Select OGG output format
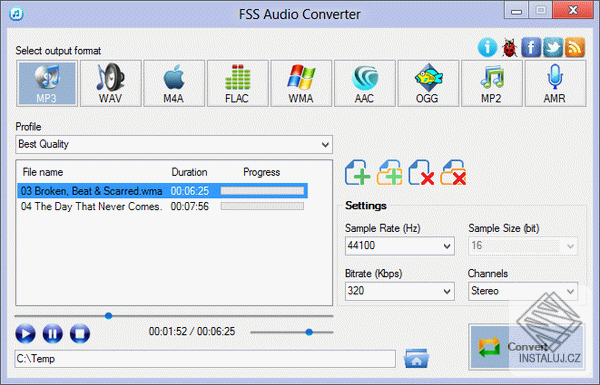 pos(428,83)
